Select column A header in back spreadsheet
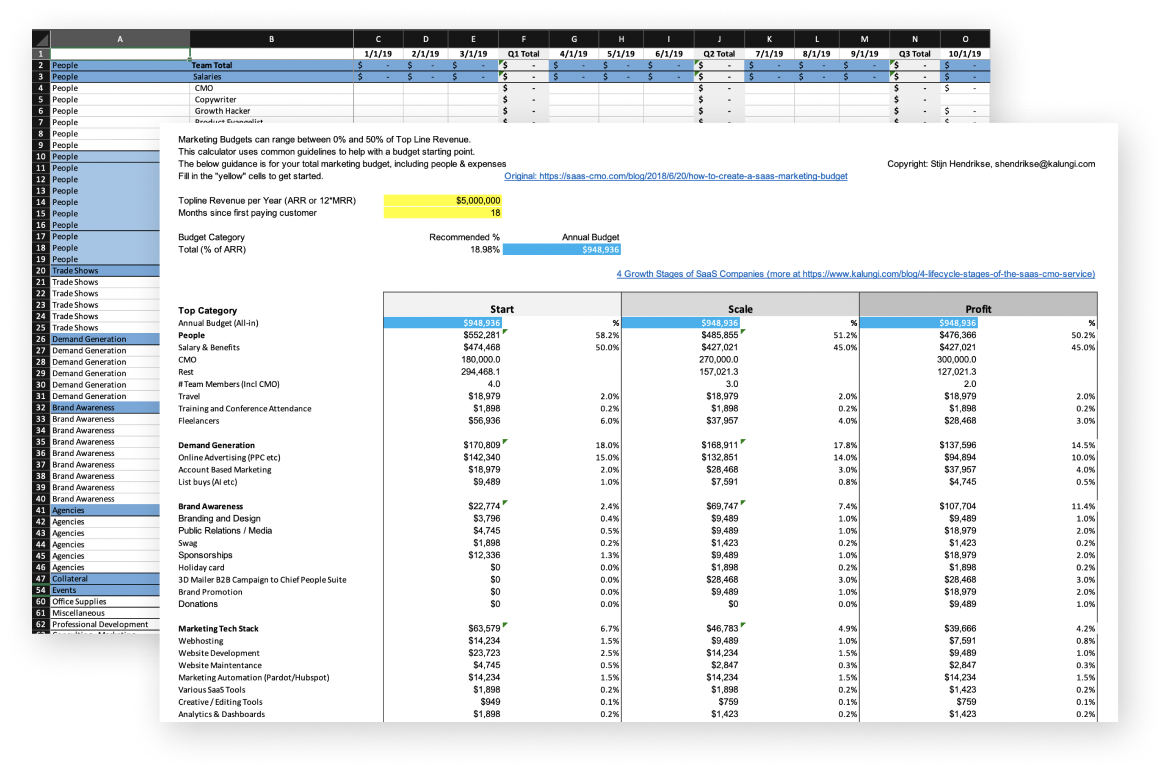Screen dimensions: 1164x771 (x=120, y=39)
